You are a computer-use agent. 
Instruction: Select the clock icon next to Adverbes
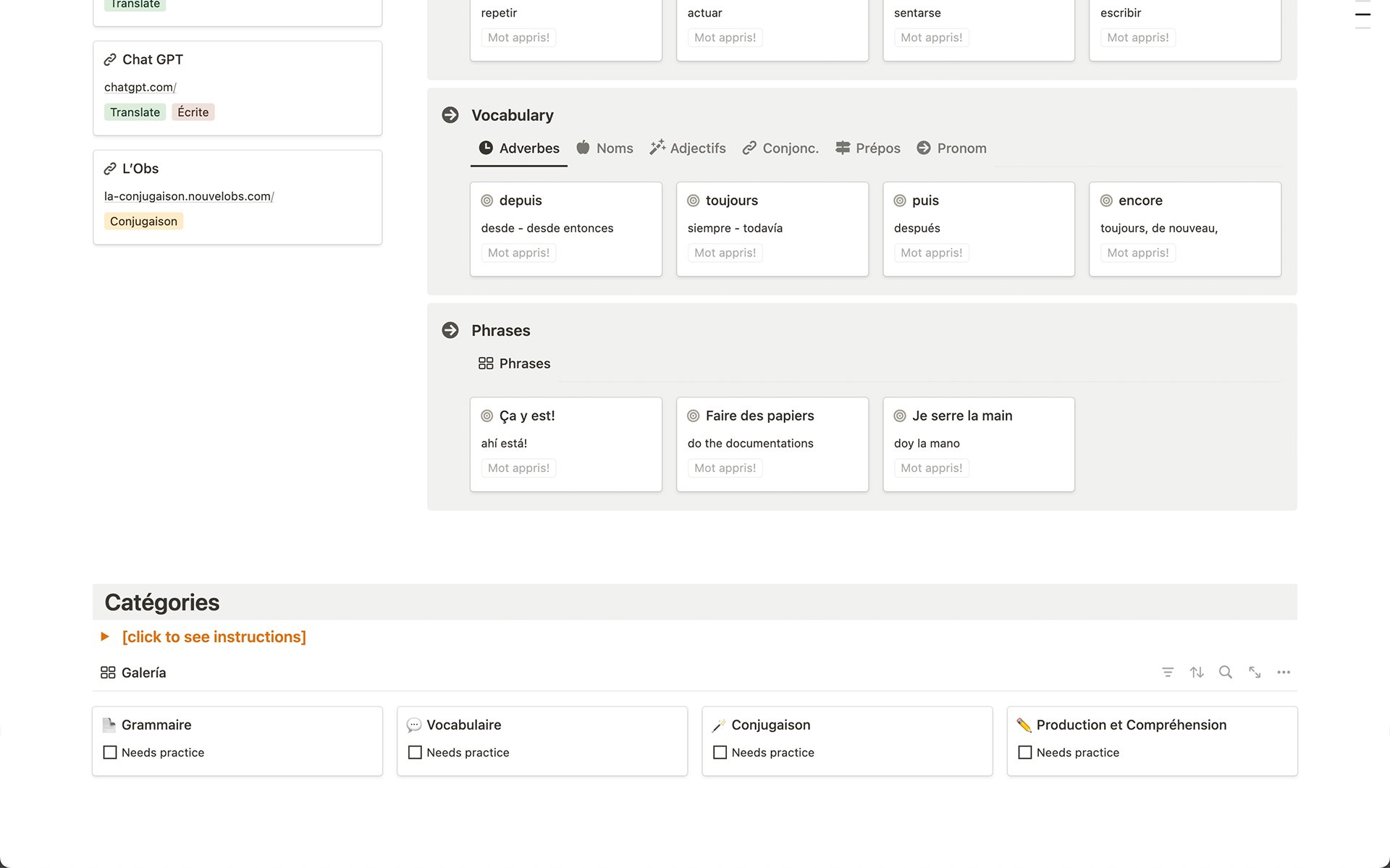tap(485, 148)
